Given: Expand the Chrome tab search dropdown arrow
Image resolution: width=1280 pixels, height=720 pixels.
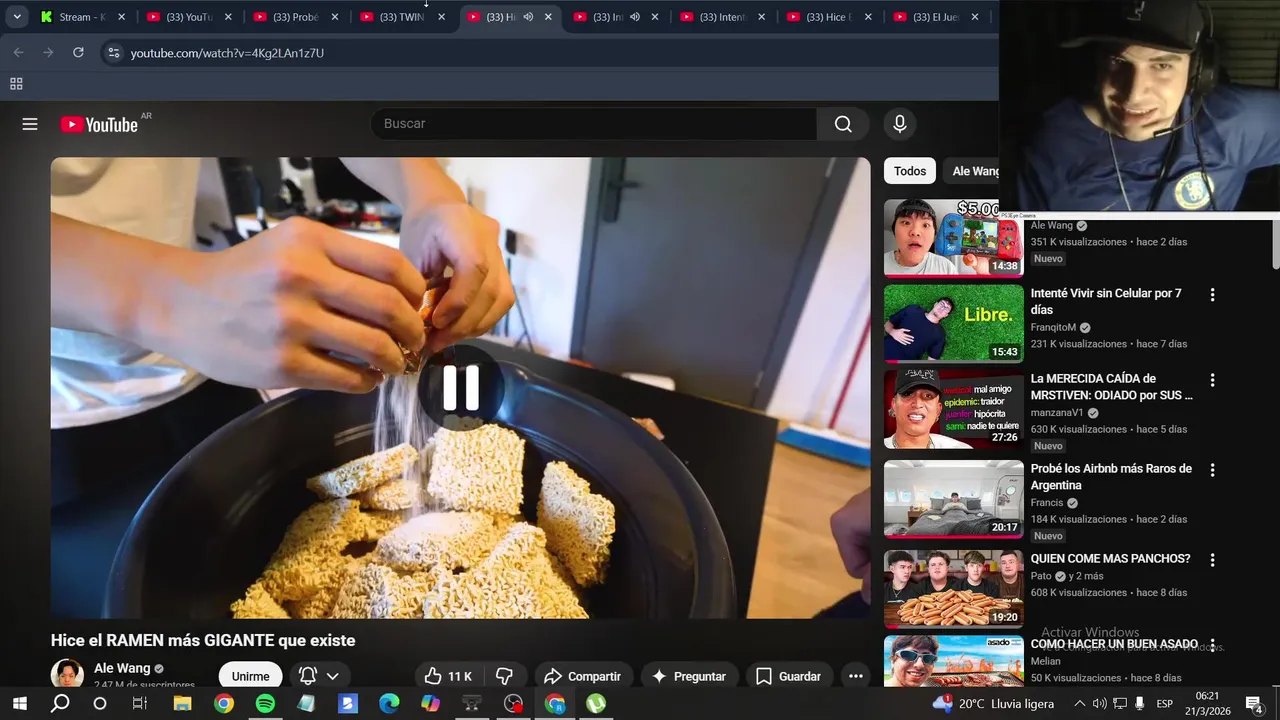Looking at the screenshot, I should pyautogui.click(x=17, y=17).
